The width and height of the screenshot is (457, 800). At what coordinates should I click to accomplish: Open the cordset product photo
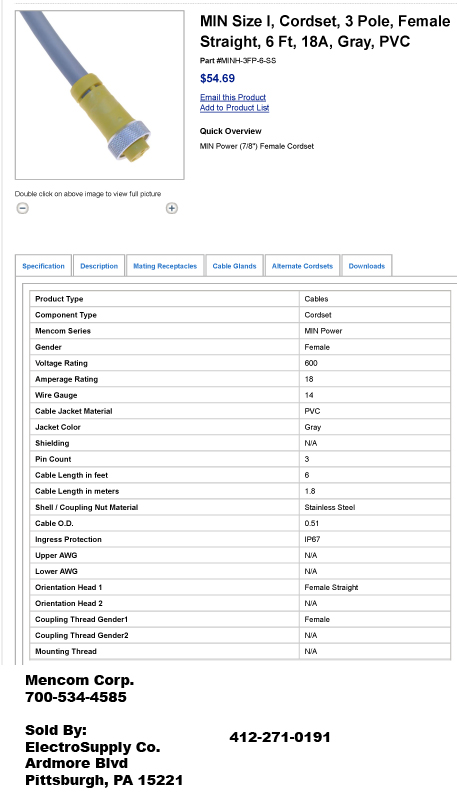[x=99, y=95]
